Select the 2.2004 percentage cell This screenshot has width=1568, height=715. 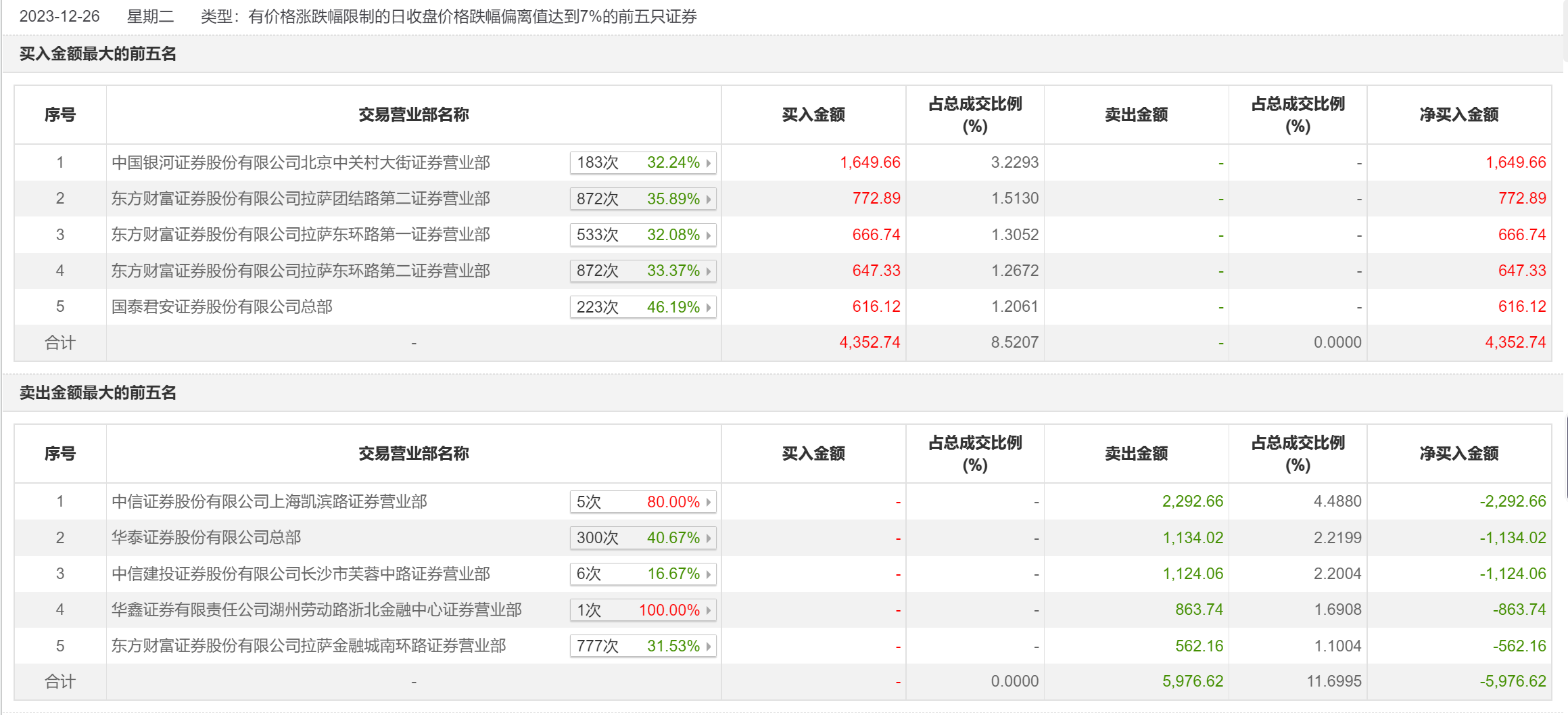click(1337, 574)
